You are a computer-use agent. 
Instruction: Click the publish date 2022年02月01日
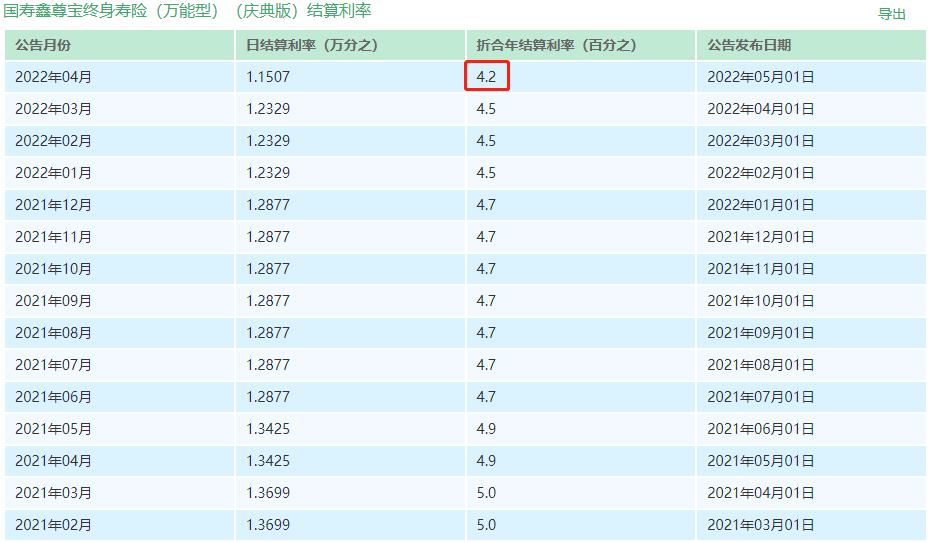pos(761,173)
